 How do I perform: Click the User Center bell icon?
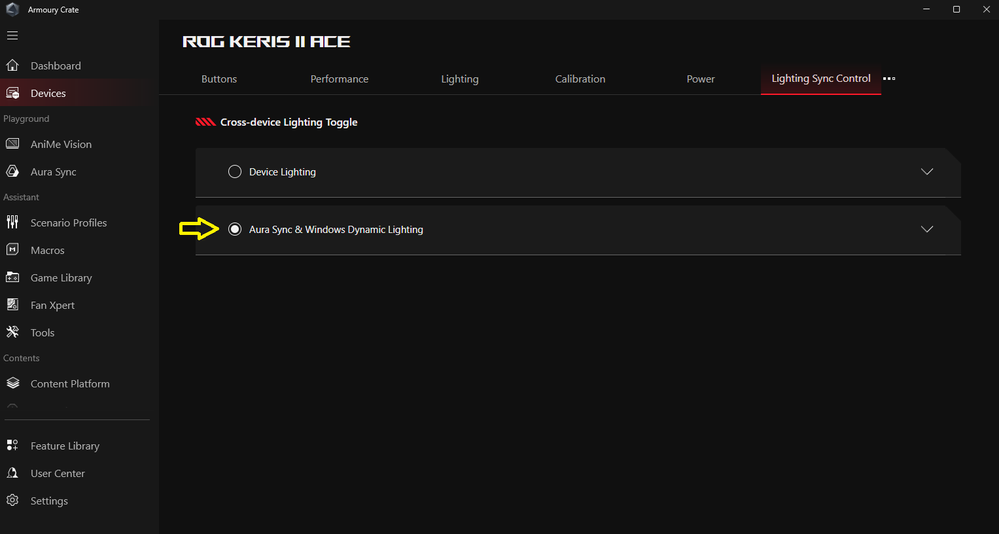(12, 473)
